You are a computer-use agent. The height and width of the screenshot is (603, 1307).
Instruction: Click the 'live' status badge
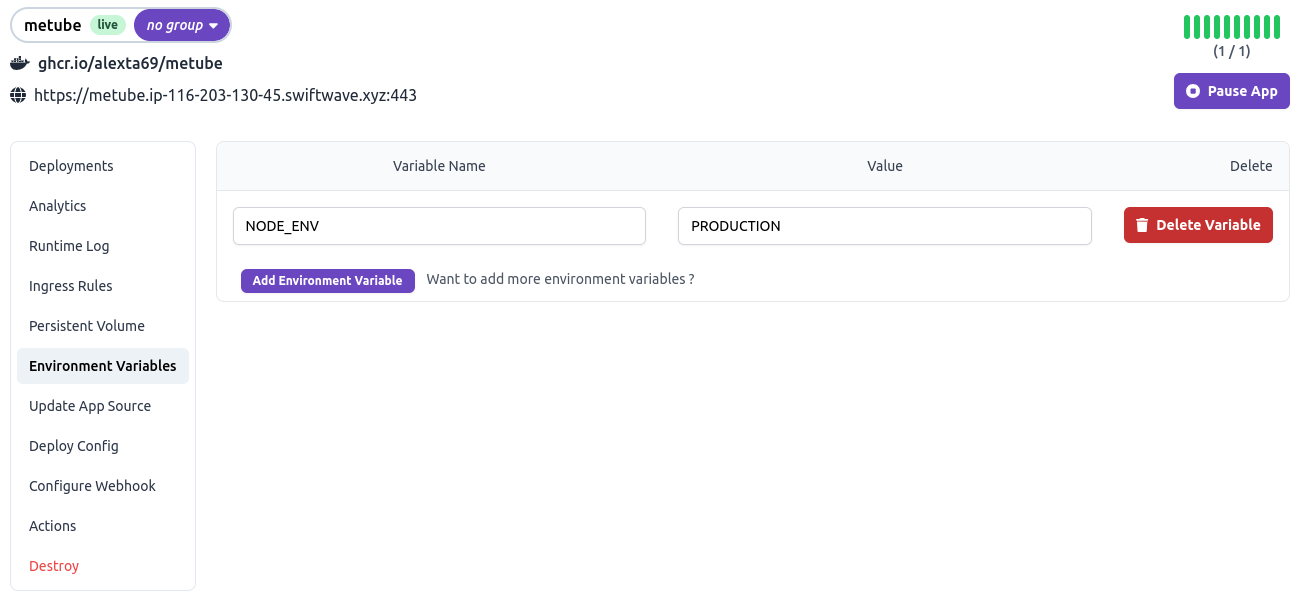click(108, 25)
